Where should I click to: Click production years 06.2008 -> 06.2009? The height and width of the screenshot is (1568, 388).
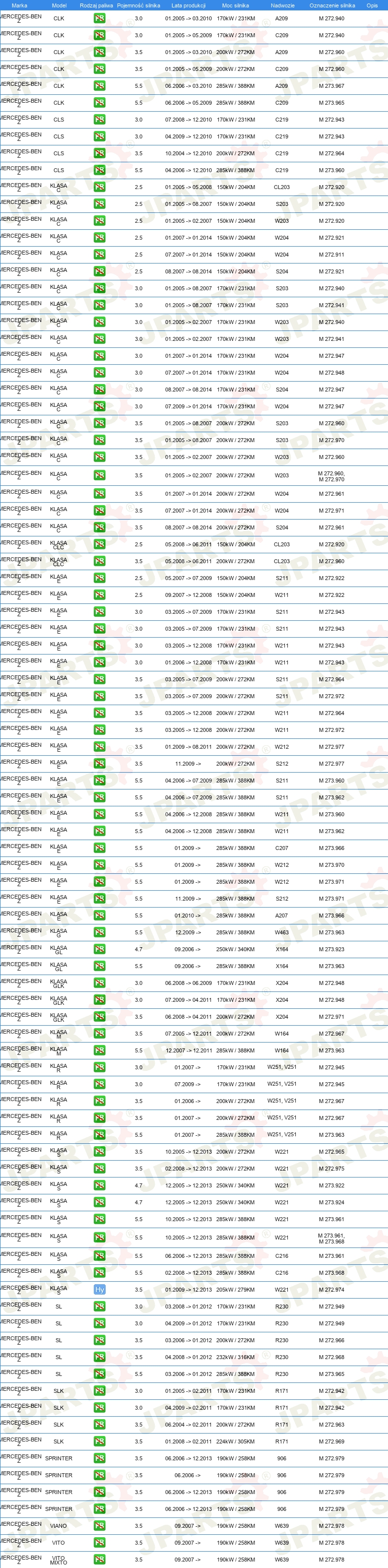click(x=188, y=983)
